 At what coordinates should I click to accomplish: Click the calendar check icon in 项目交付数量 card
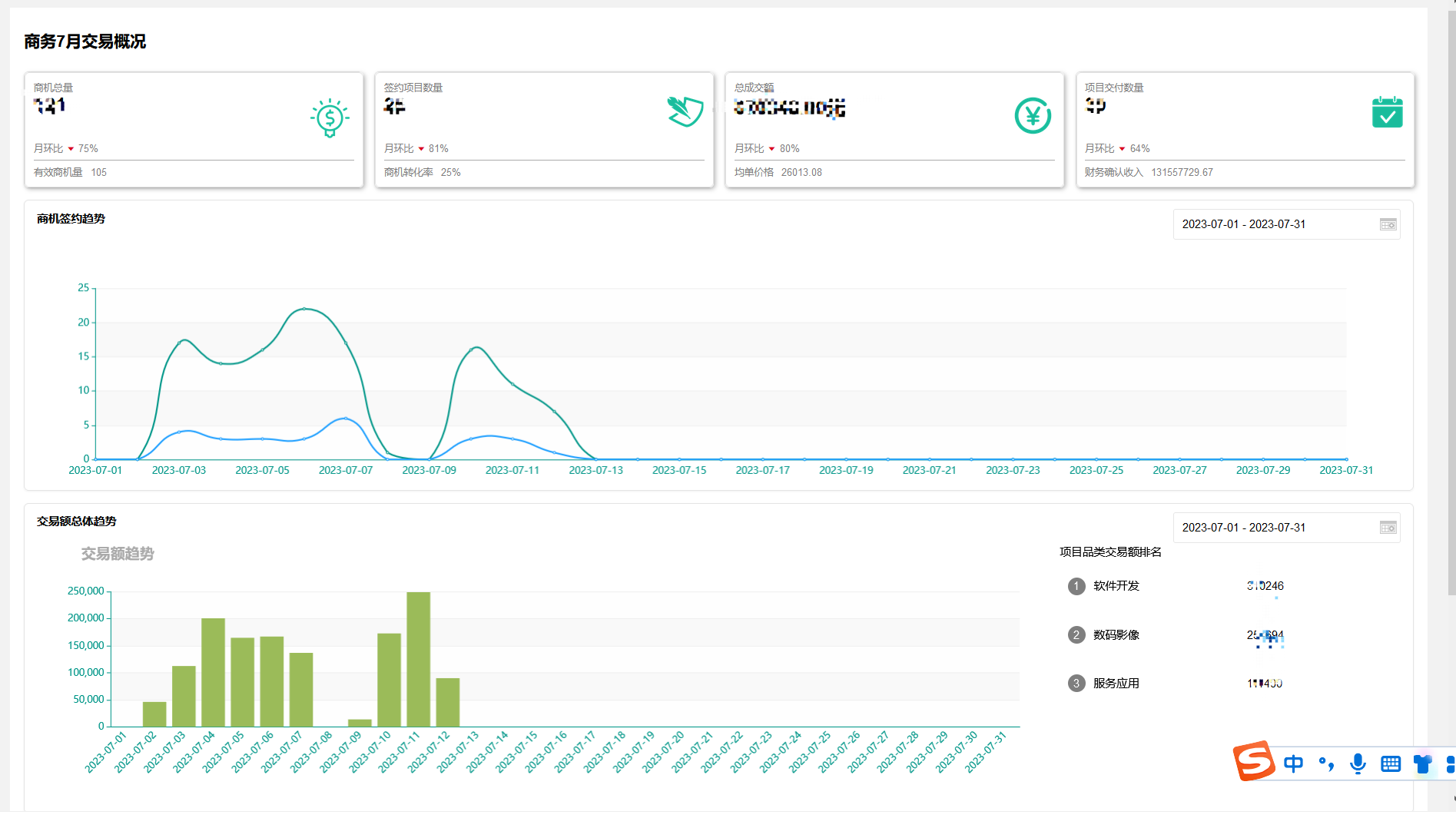click(1387, 112)
